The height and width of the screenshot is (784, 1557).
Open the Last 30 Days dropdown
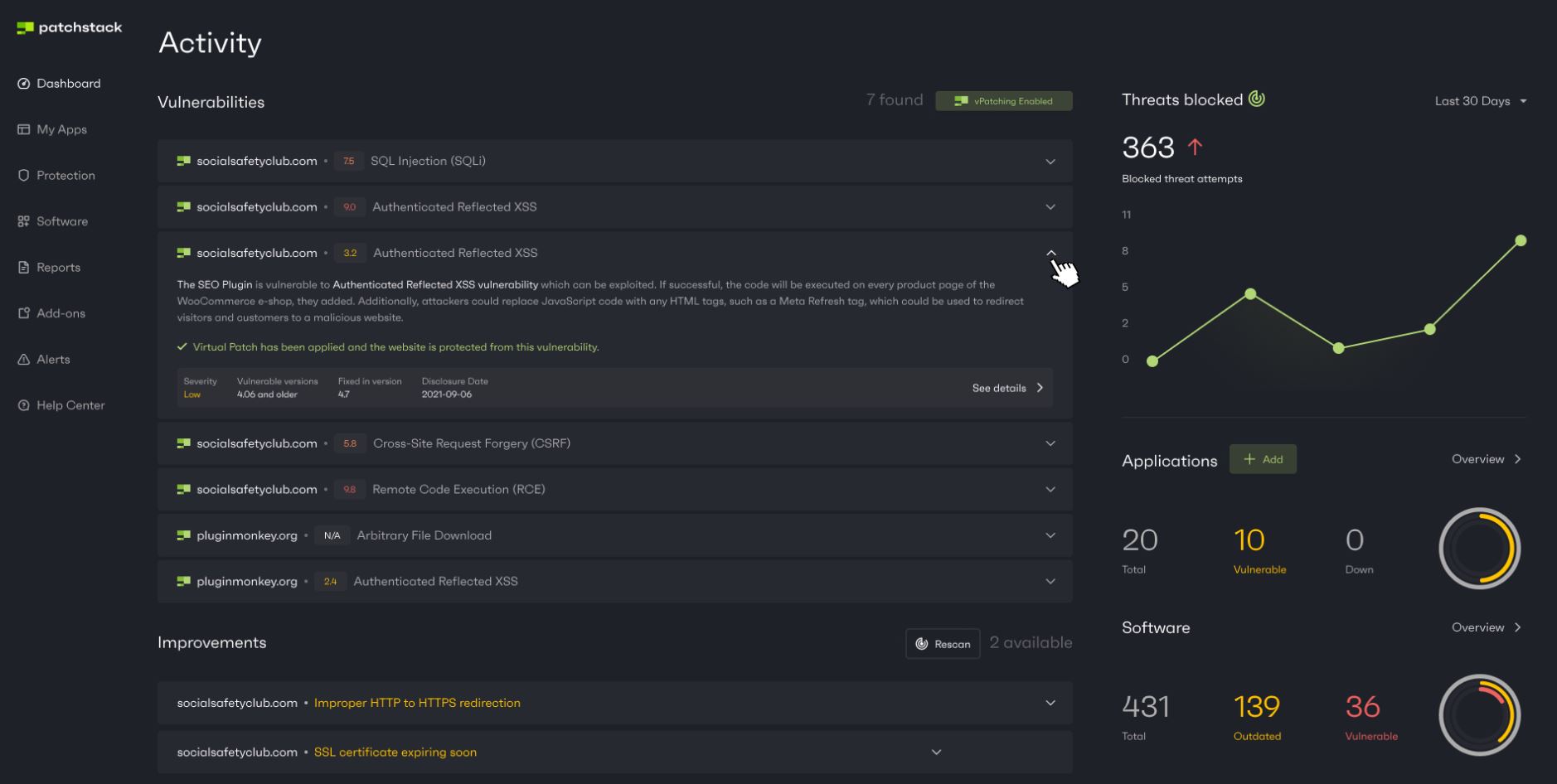coord(1481,101)
